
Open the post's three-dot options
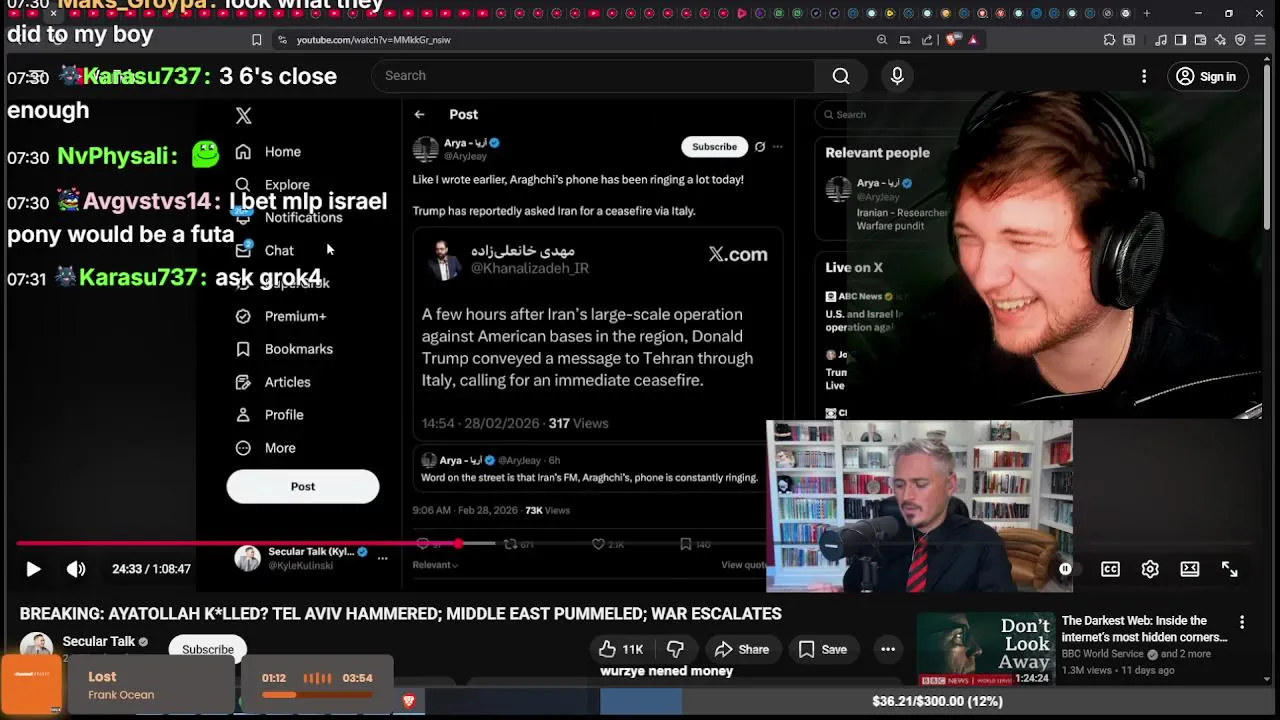777,147
